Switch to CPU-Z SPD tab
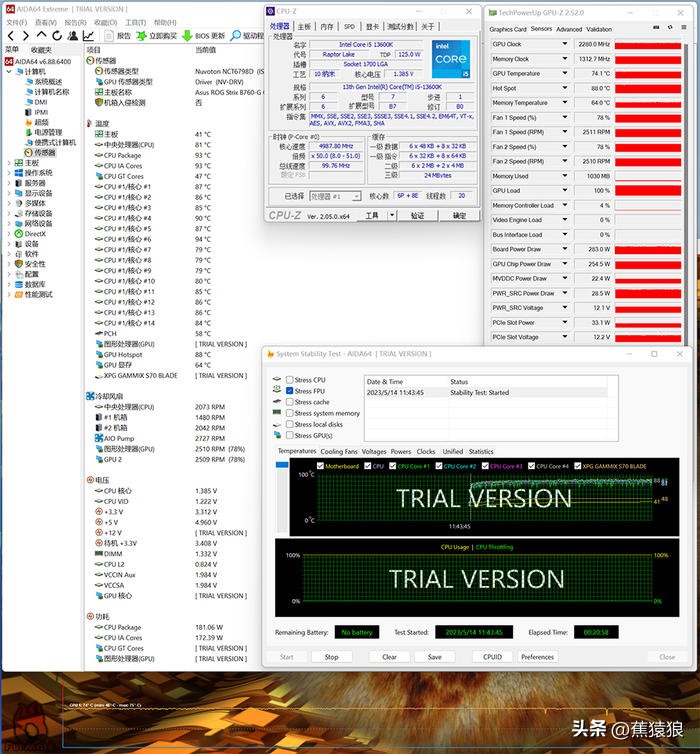 [x=350, y=27]
